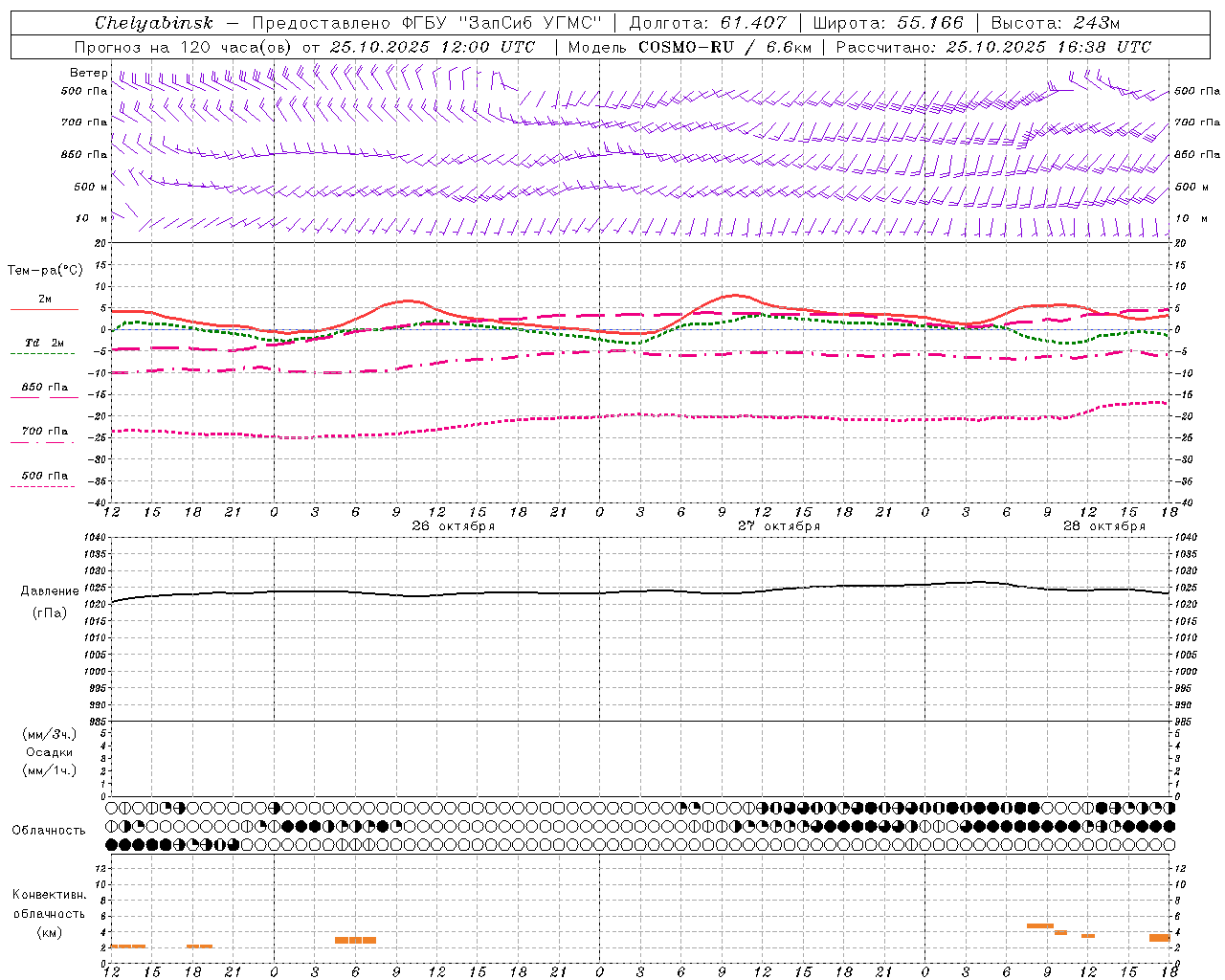
Task: Select the Модель COSMO-RU / 6.6км text
Action: tap(690, 47)
